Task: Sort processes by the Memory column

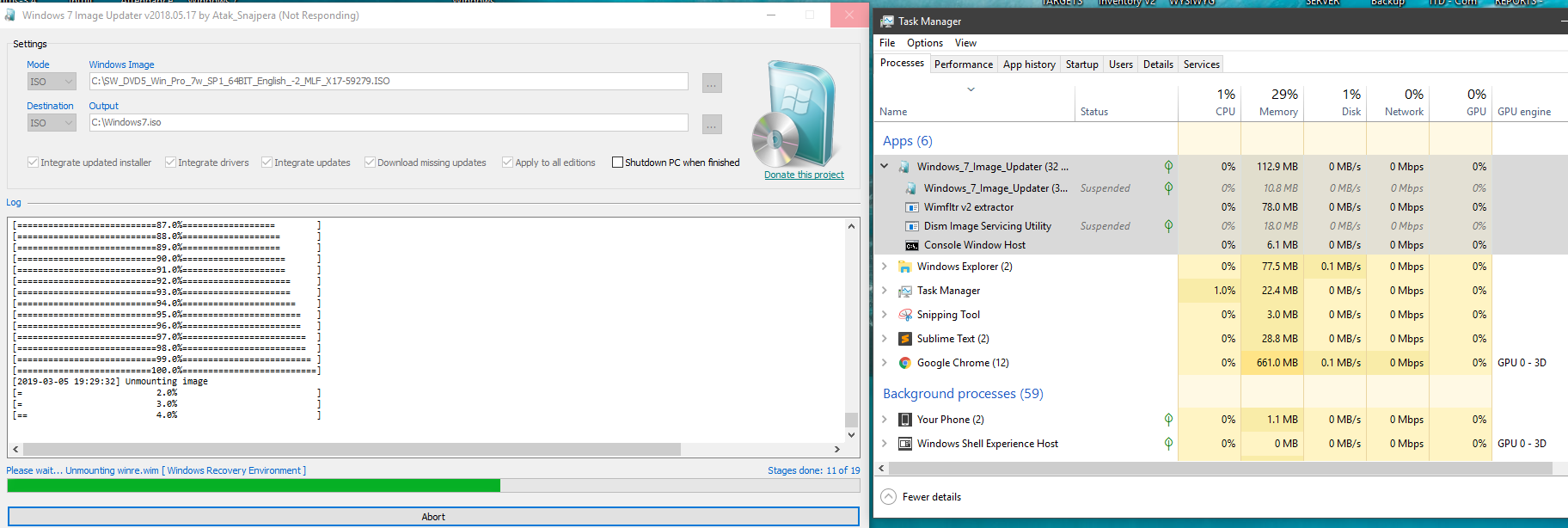Action: (1272, 102)
